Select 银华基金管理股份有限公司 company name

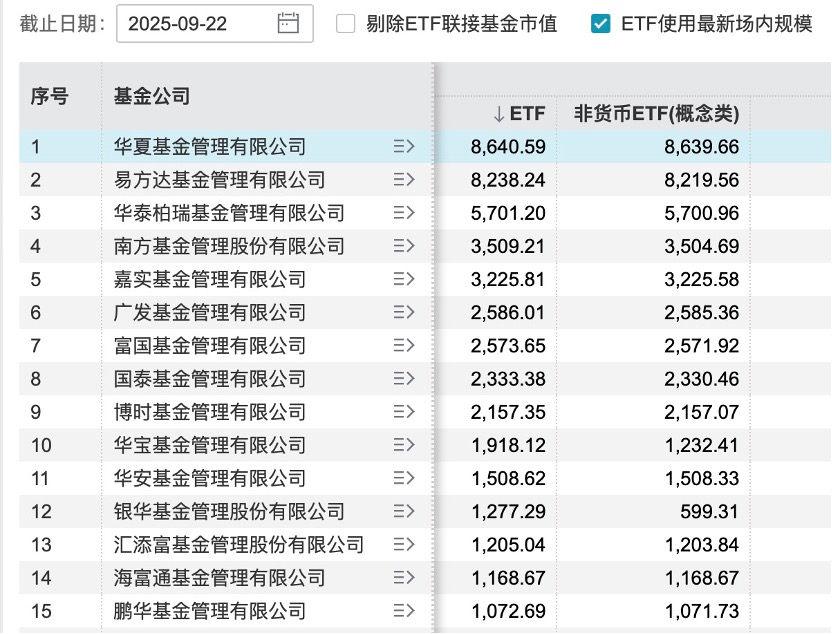[229, 511]
